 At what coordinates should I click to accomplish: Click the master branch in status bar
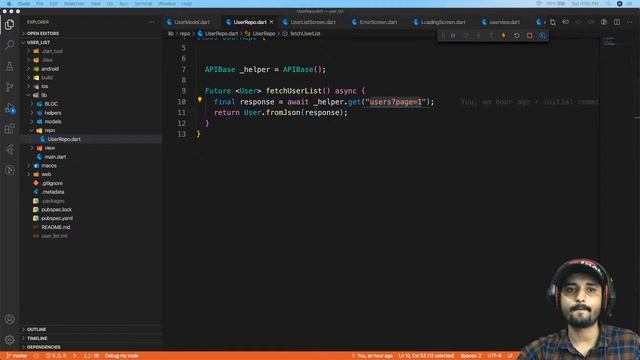pyautogui.click(x=16, y=356)
